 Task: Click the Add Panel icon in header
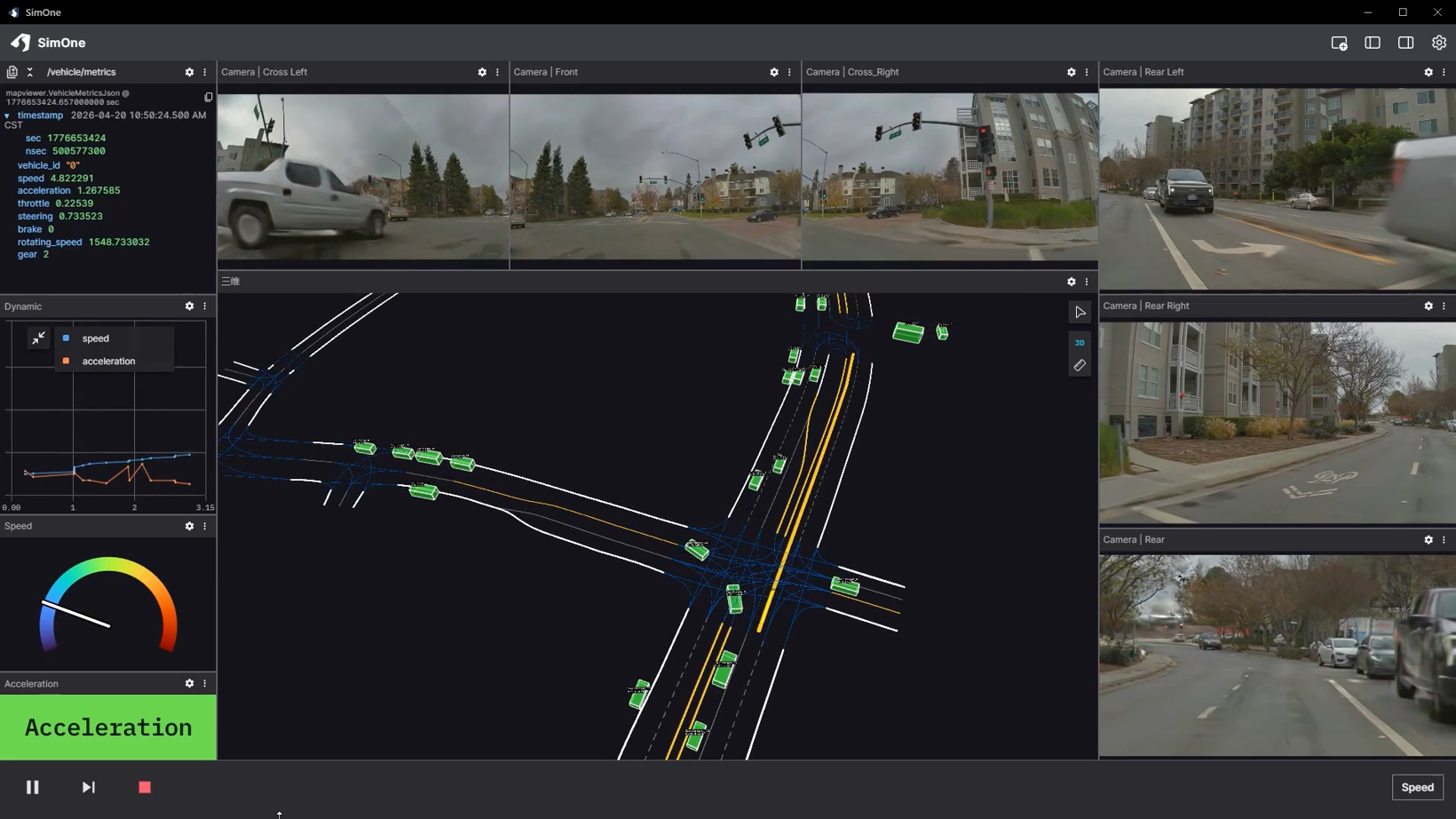click(x=1339, y=43)
